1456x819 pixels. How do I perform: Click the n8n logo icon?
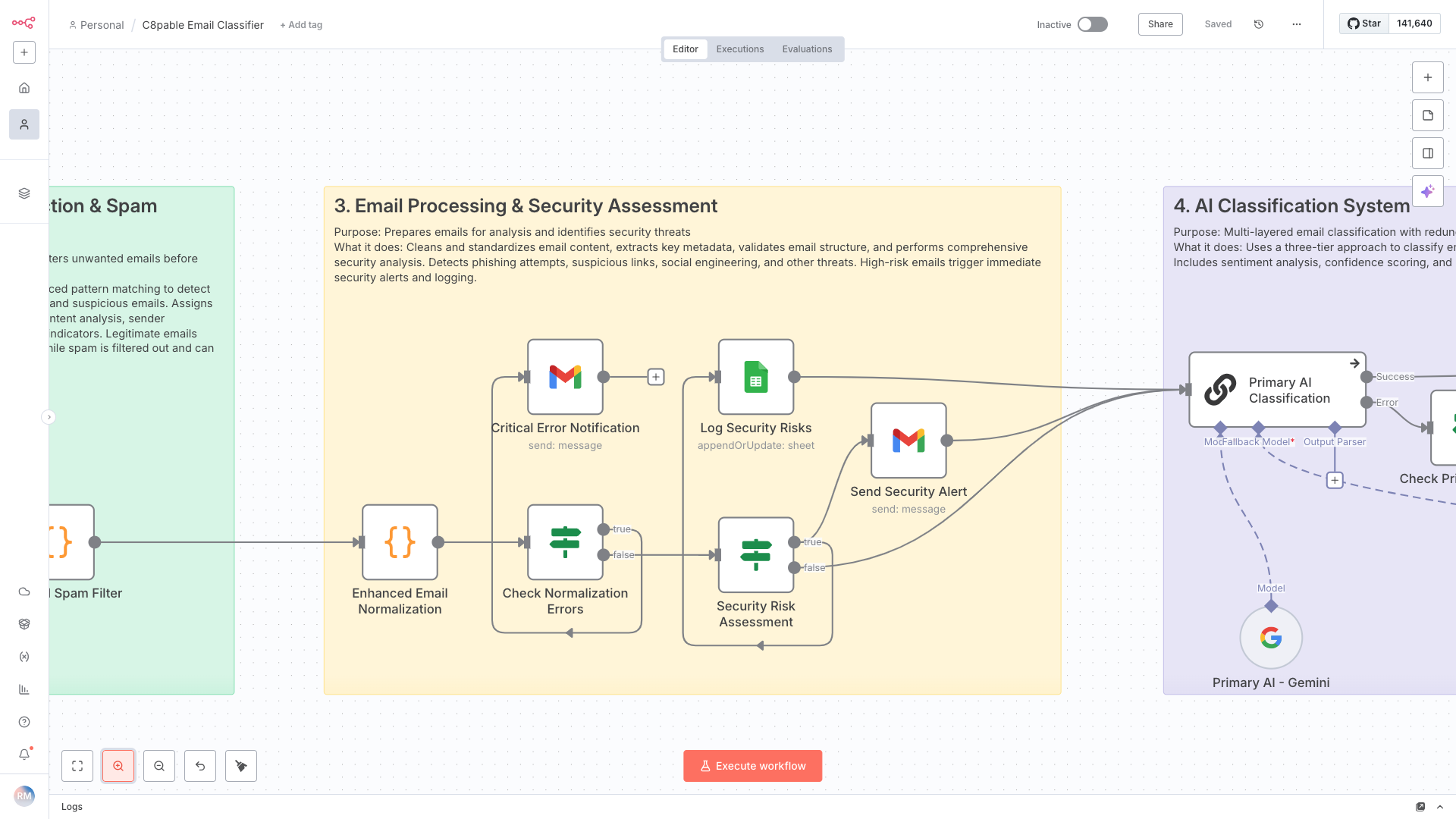point(24,23)
